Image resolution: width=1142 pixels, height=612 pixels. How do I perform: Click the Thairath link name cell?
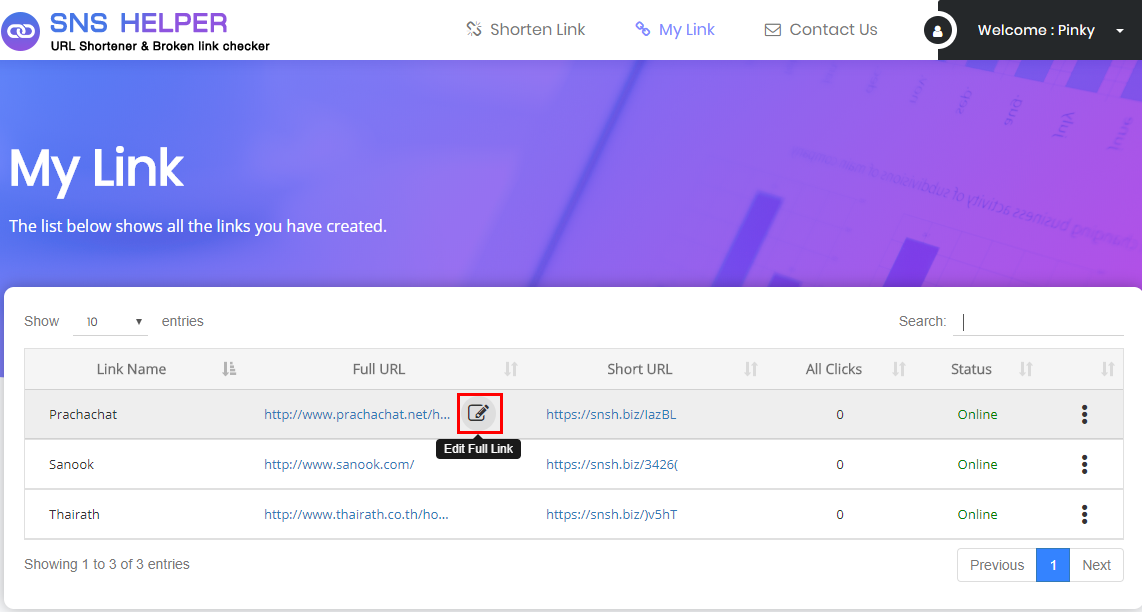[74, 514]
